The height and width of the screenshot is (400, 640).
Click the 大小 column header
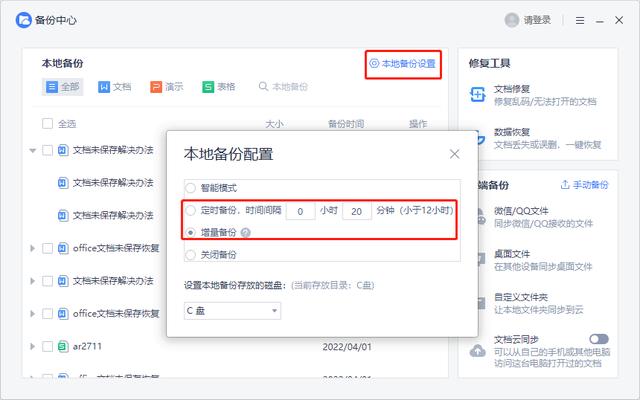pos(274,124)
